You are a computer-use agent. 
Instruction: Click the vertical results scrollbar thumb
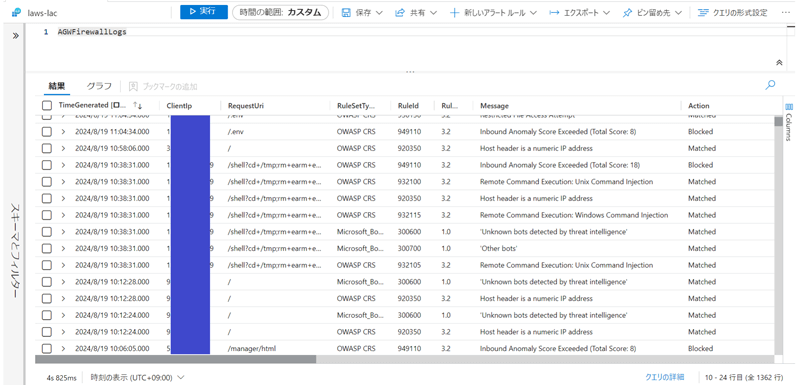tap(779, 121)
